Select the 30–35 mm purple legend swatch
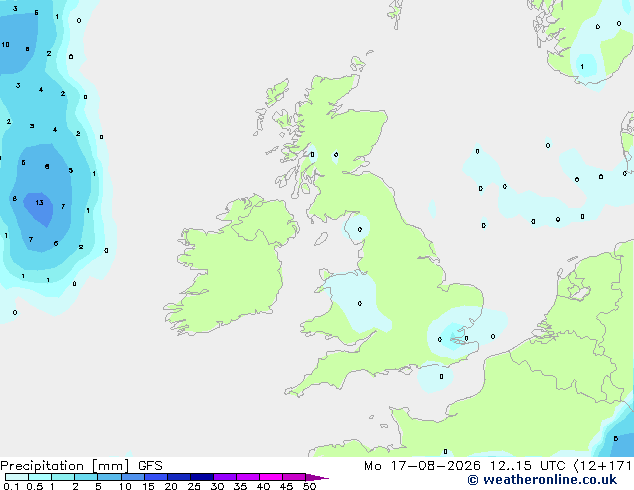This screenshot has width=634, height=490. pos(225,477)
